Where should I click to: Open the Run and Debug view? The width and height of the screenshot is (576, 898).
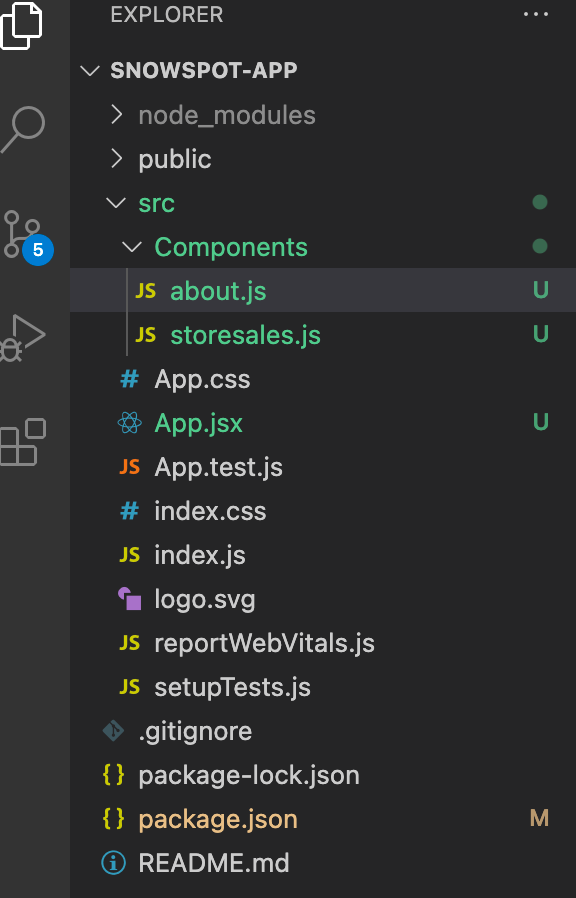click(22, 338)
